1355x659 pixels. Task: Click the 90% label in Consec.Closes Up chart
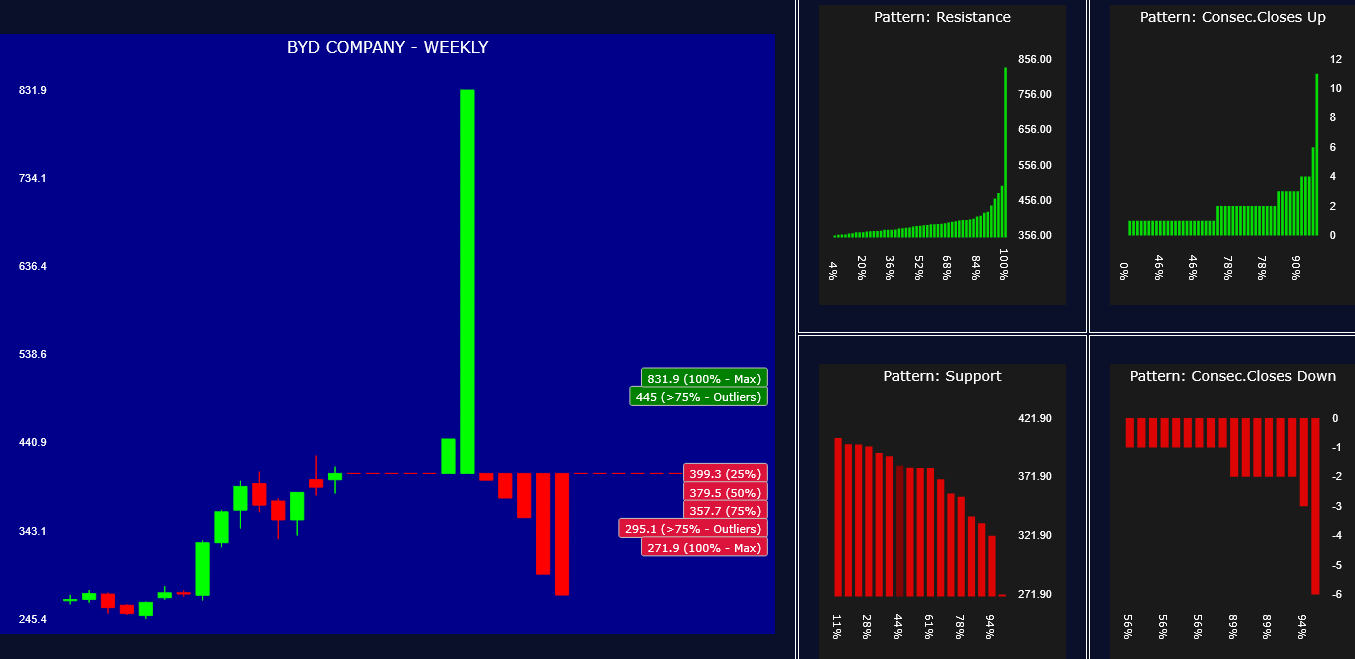pos(1295,269)
